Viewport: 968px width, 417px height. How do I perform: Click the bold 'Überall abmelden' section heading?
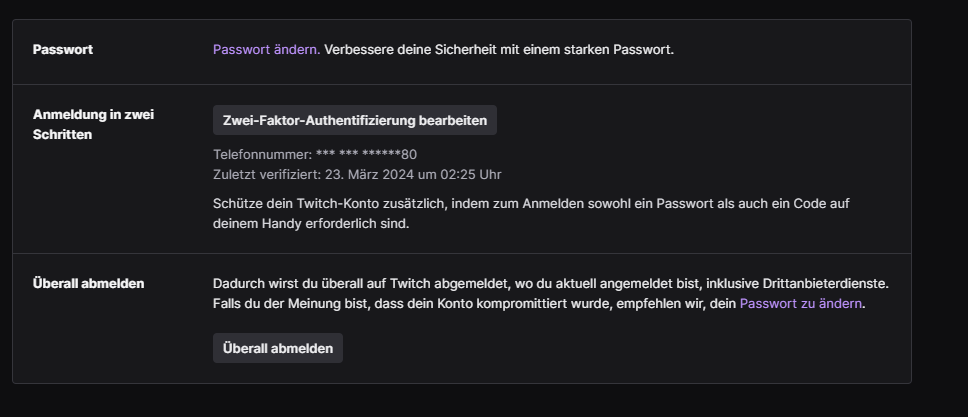pos(88,283)
